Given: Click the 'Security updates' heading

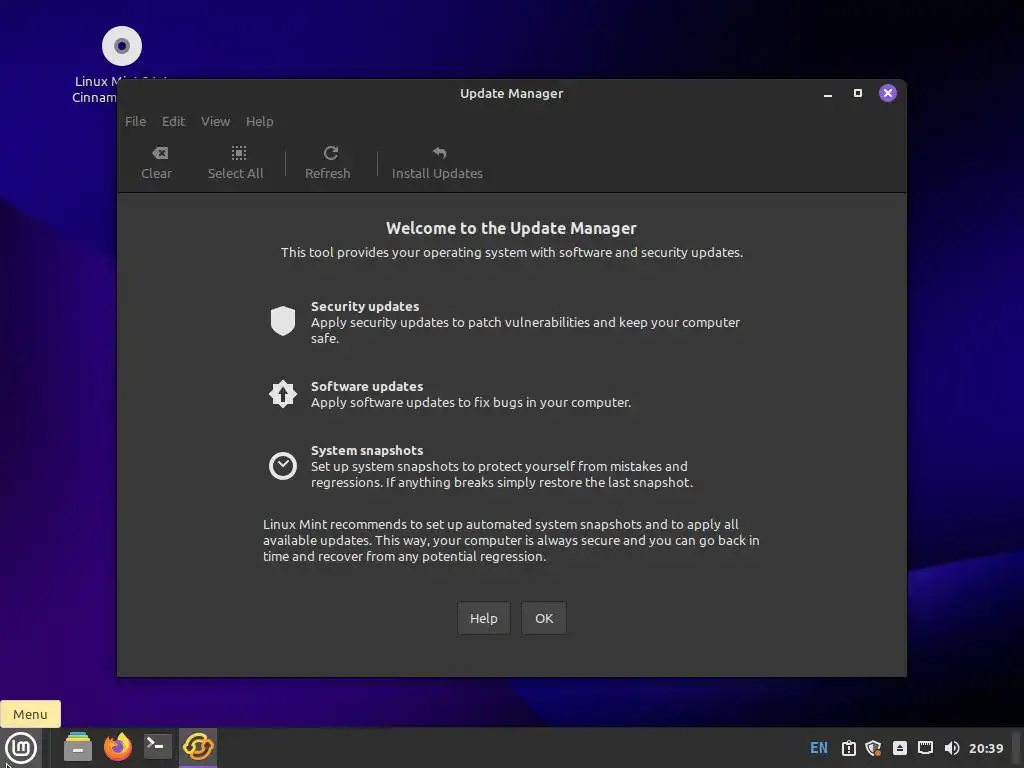Looking at the screenshot, I should pyautogui.click(x=364, y=306).
